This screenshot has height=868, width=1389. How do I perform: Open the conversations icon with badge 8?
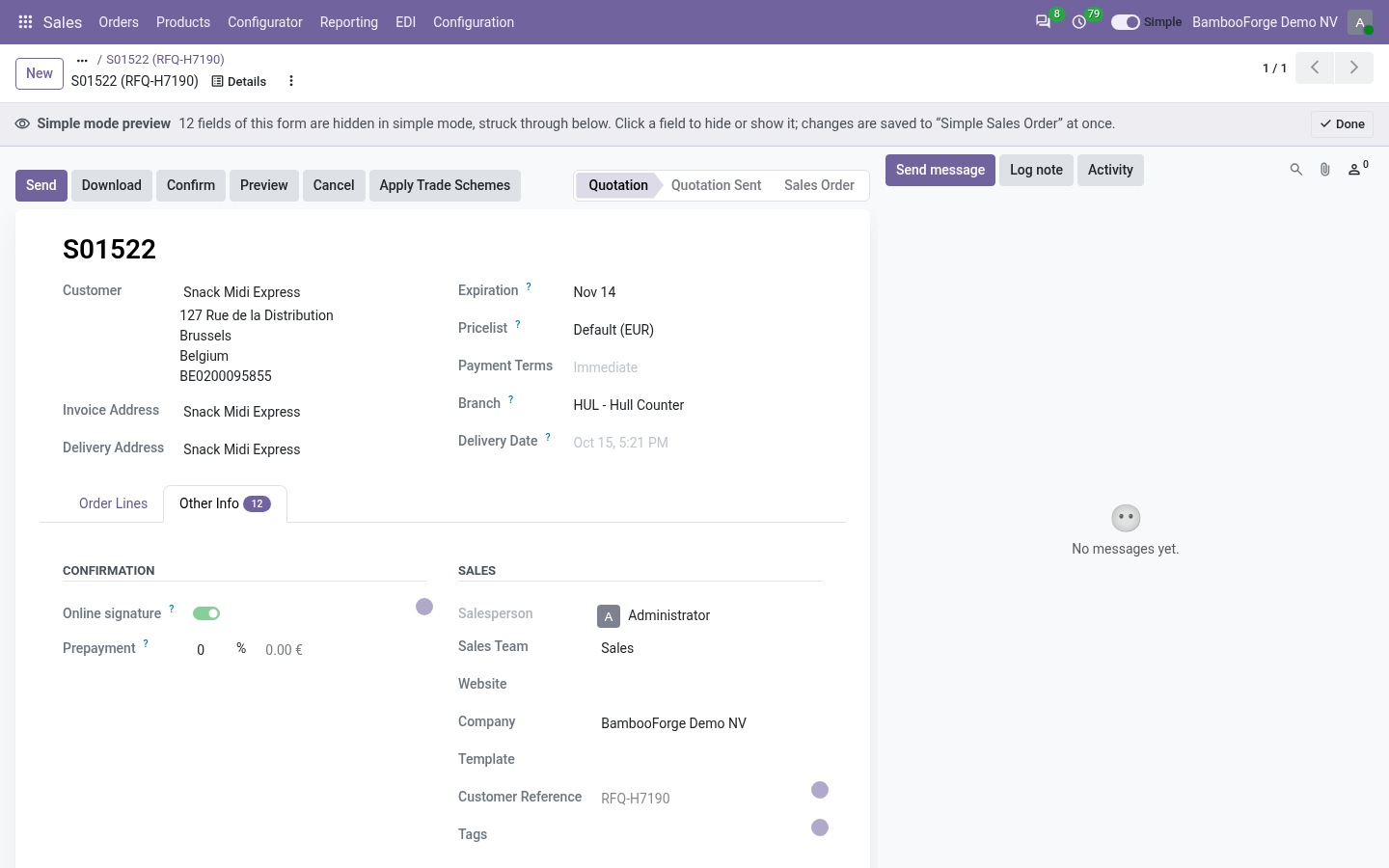click(1044, 21)
